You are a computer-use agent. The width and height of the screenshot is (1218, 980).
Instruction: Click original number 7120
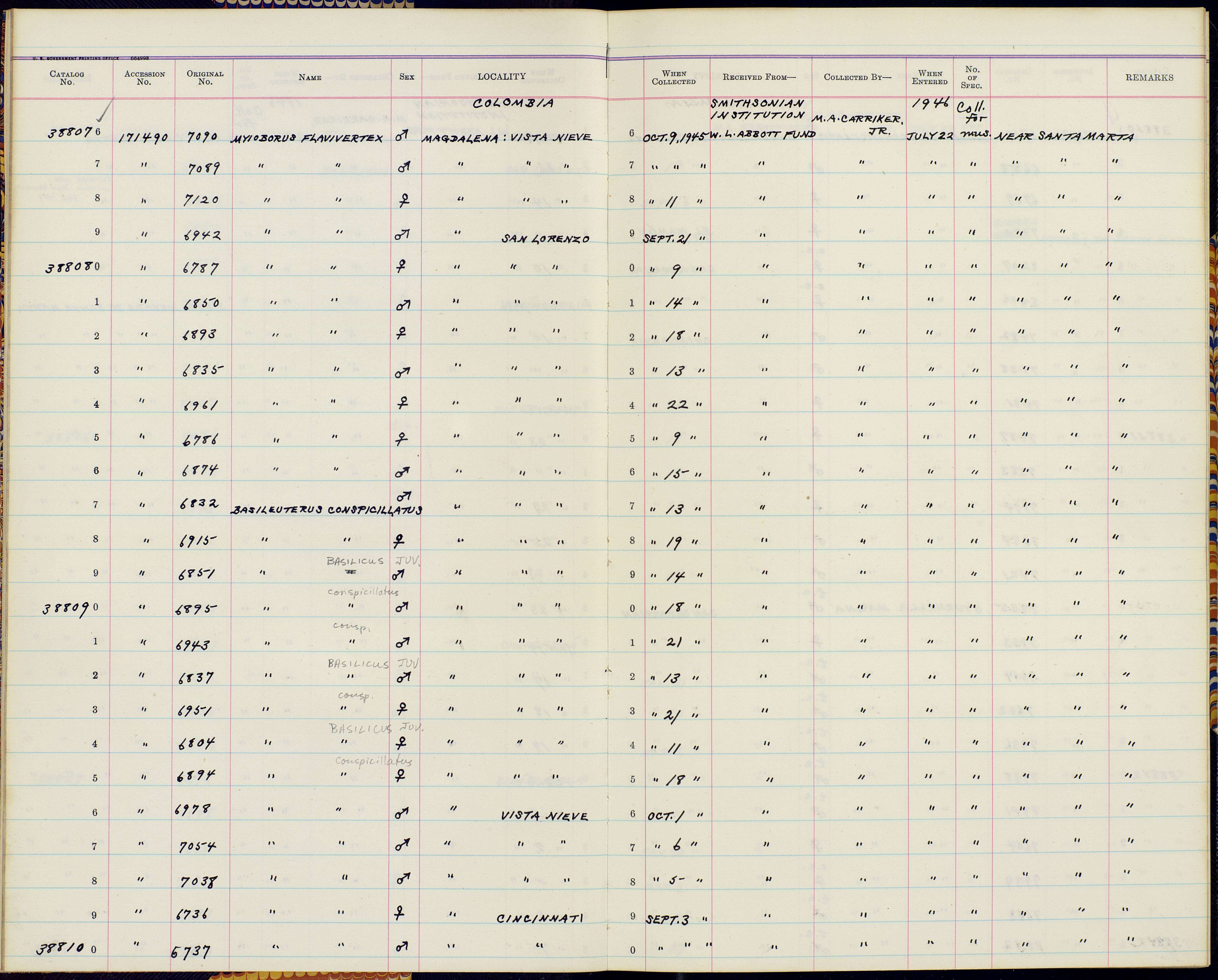click(201, 200)
